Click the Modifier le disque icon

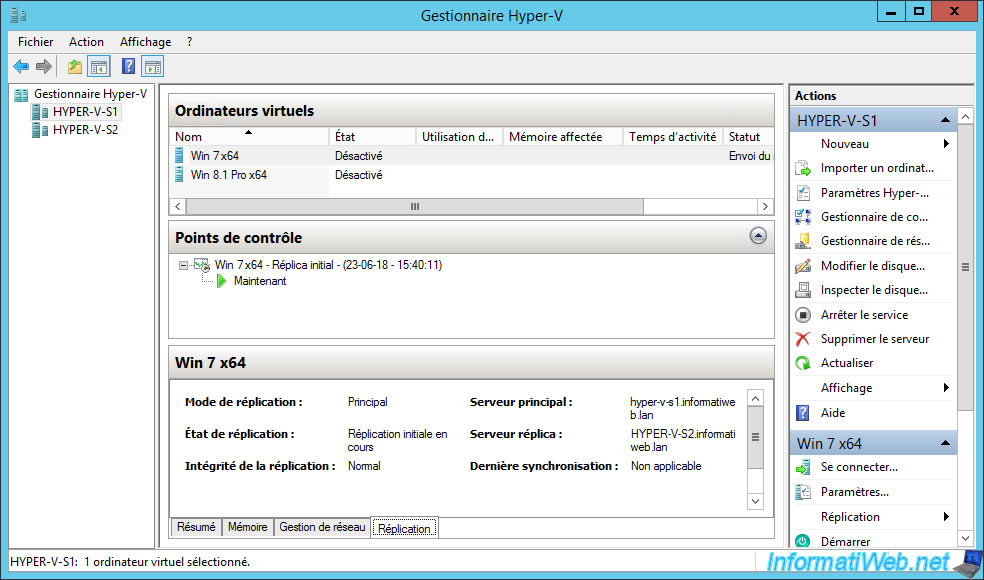pyautogui.click(x=803, y=266)
